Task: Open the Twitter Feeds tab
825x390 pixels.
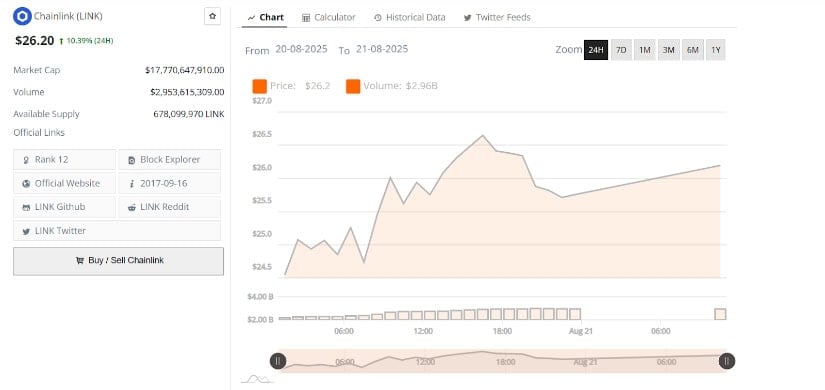Action: 497,17
